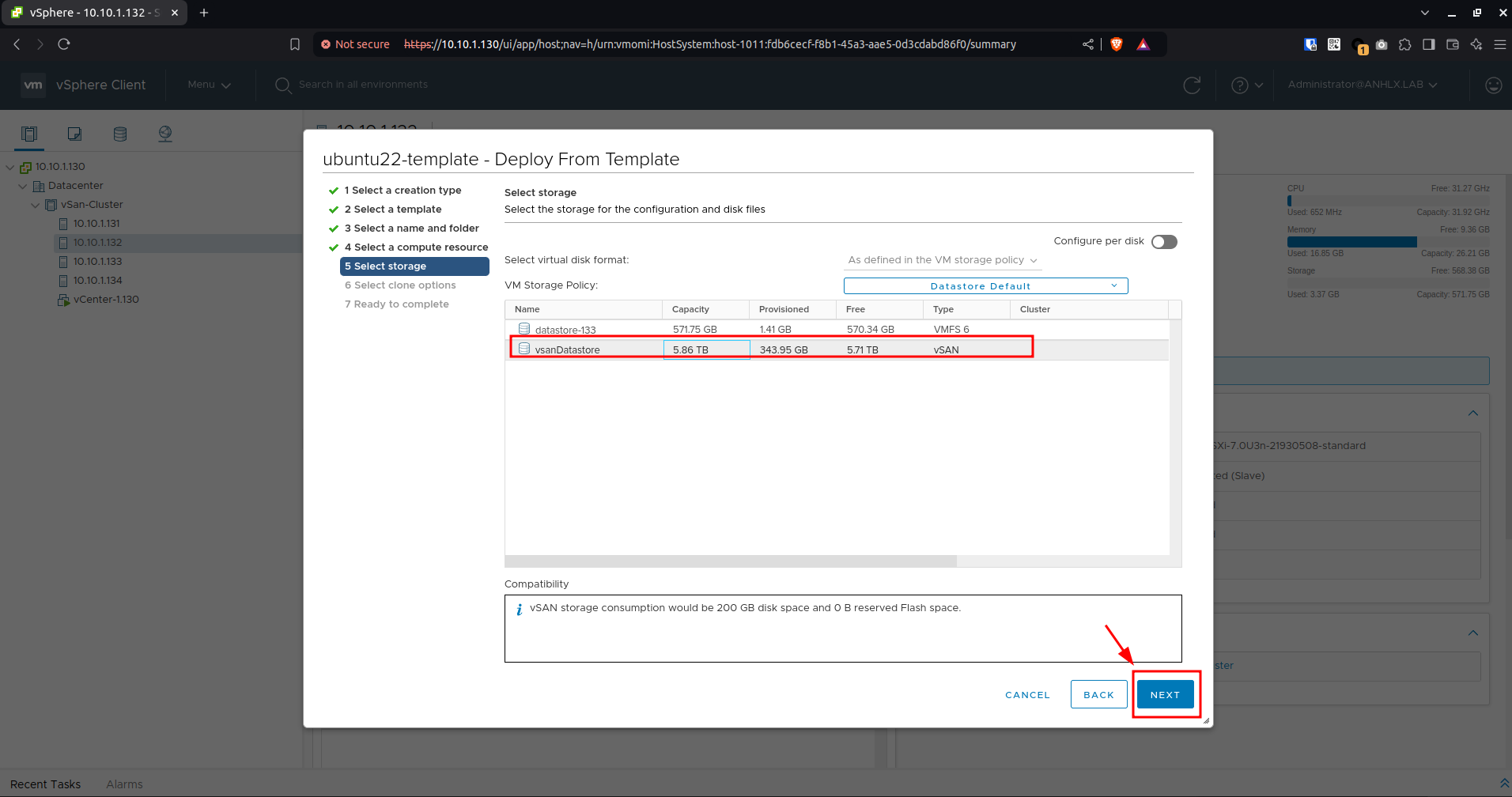This screenshot has height=797, width=1512.
Task: Open the Networking inventory view icon
Action: tap(165, 134)
